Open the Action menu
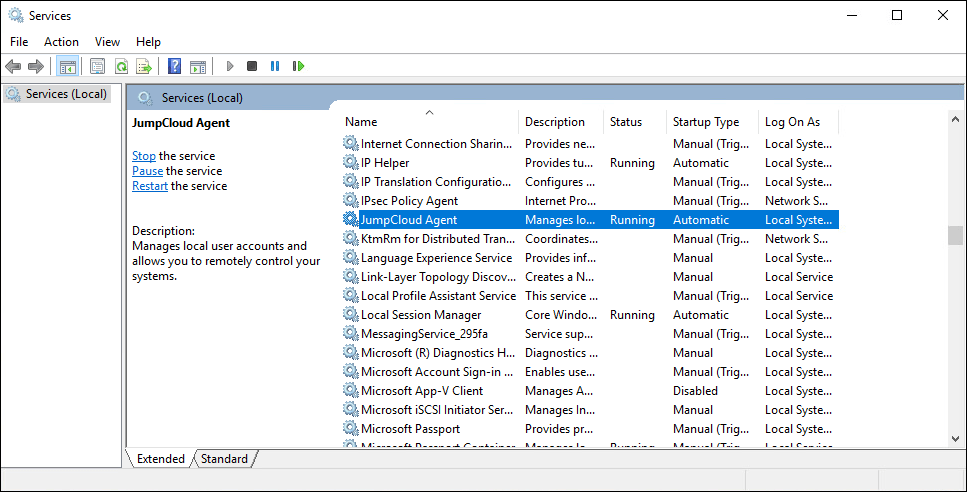Image resolution: width=967 pixels, height=492 pixels. tap(61, 42)
